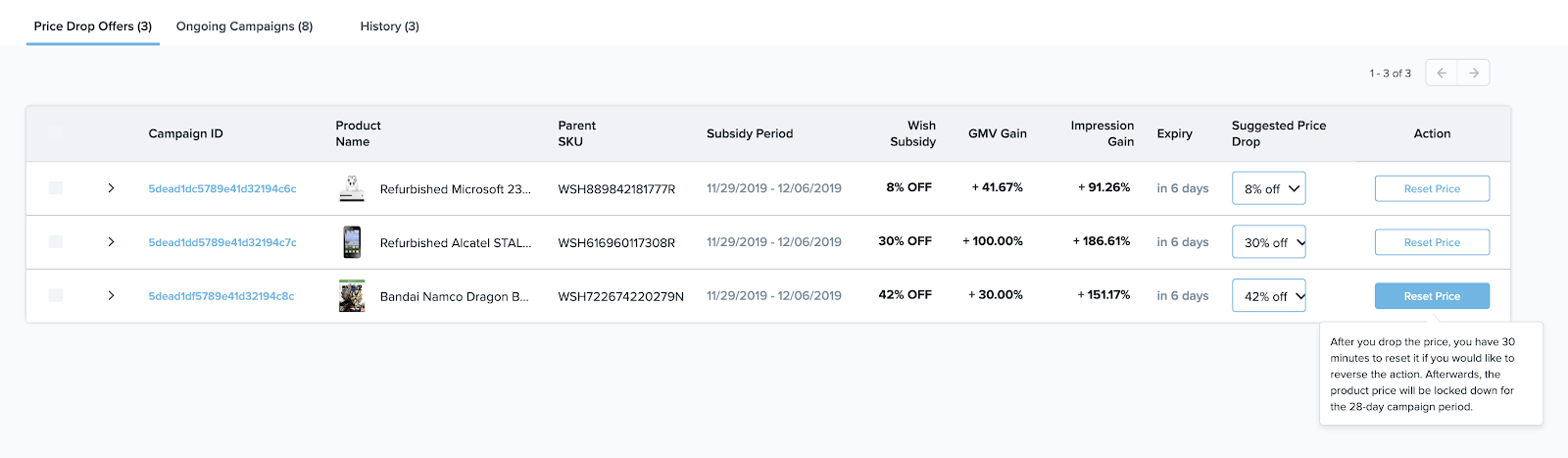Click the highlighted Reset Price button
This screenshot has width=1568, height=458.
[x=1432, y=296]
